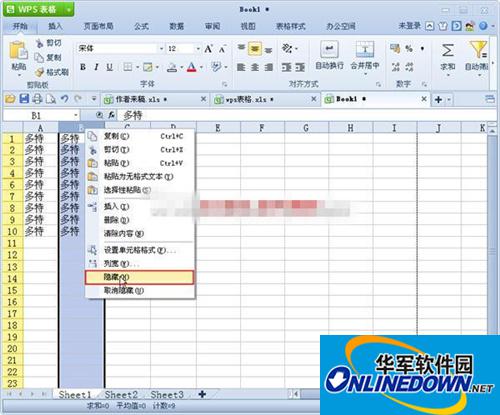This screenshot has width=500, height=415.
Task: Click the fill color bucket icon
Action: (x=172, y=67)
